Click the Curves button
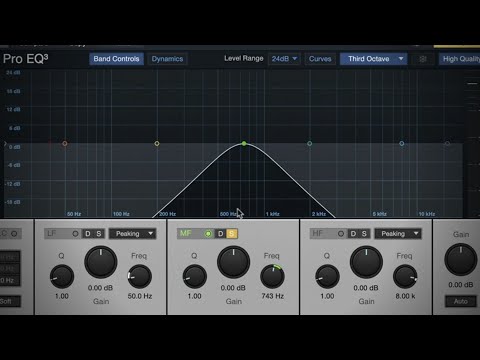 coord(320,59)
